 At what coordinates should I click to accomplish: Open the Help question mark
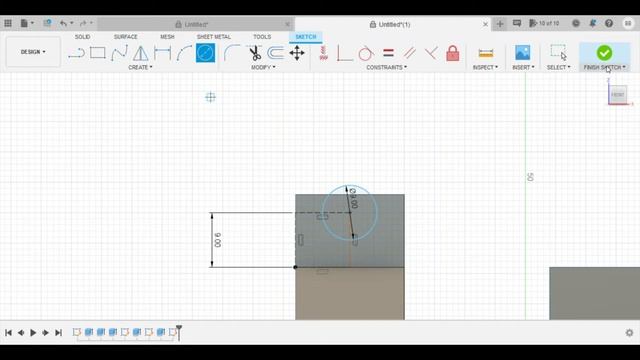pyautogui.click(x=609, y=23)
